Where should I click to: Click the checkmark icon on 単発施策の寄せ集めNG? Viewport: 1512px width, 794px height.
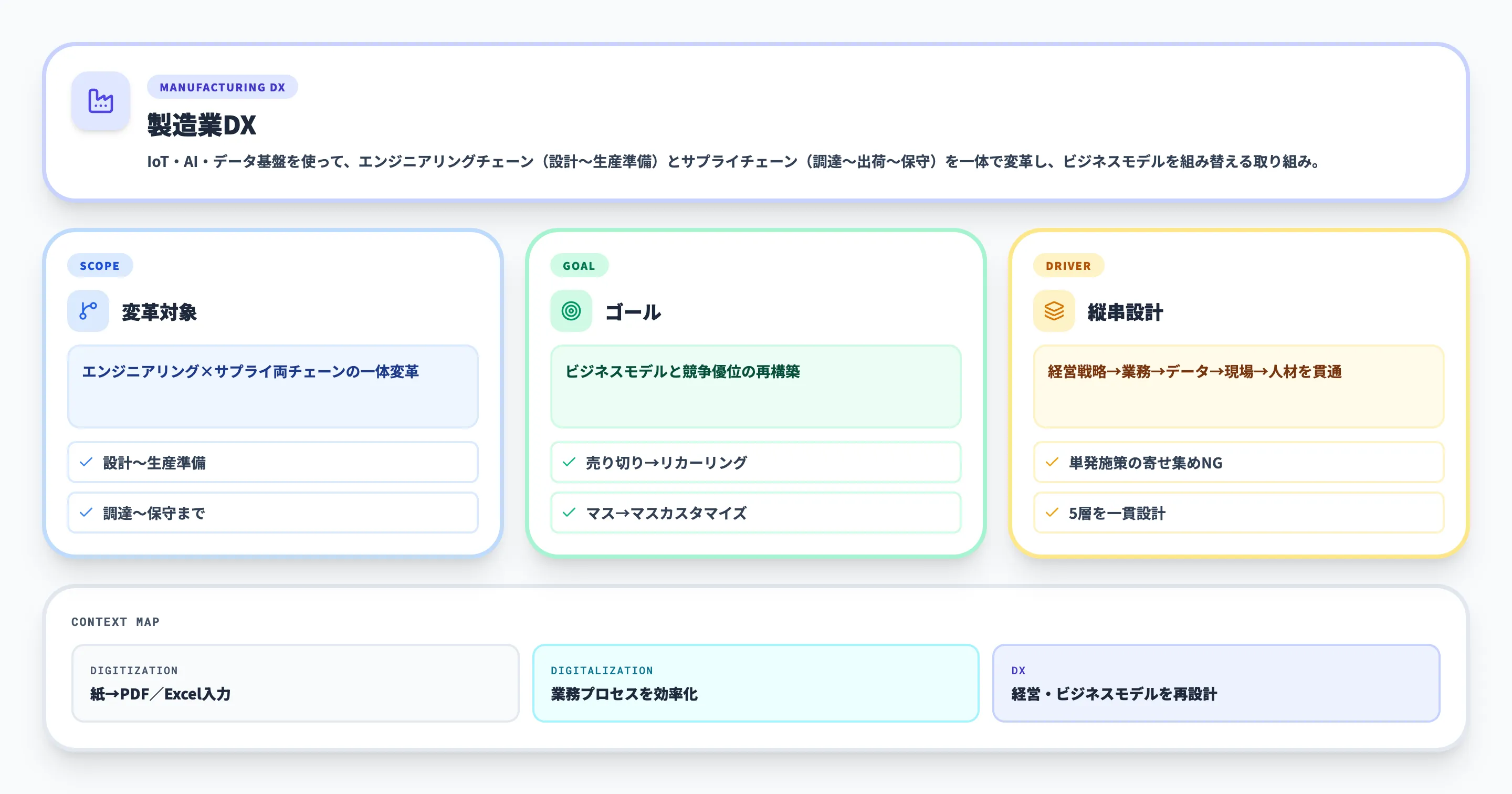[x=1051, y=462]
